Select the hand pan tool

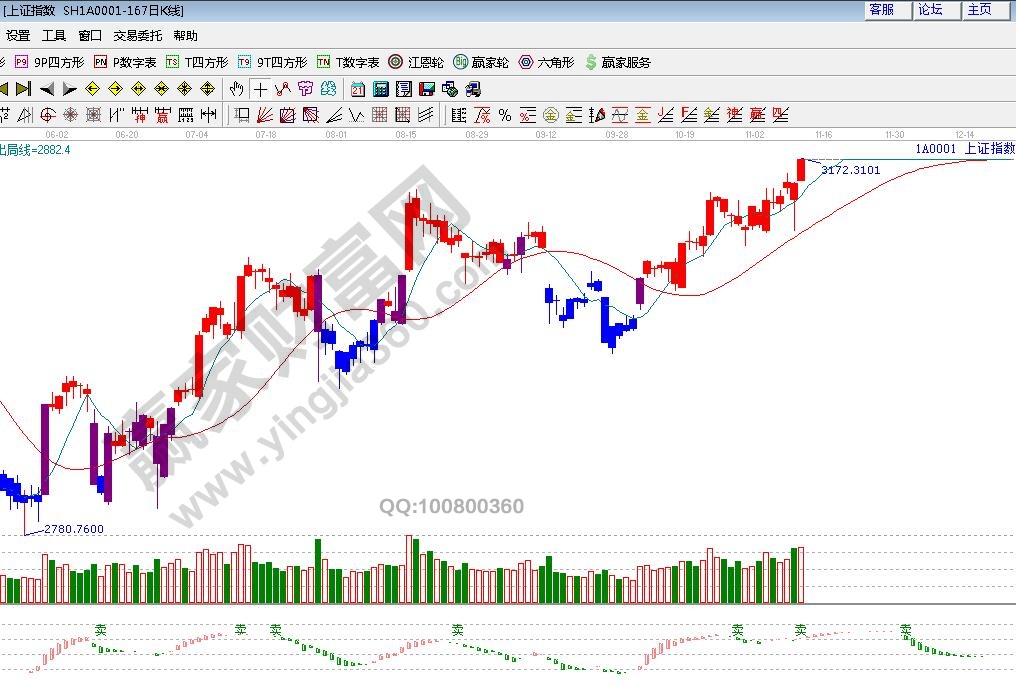click(237, 89)
